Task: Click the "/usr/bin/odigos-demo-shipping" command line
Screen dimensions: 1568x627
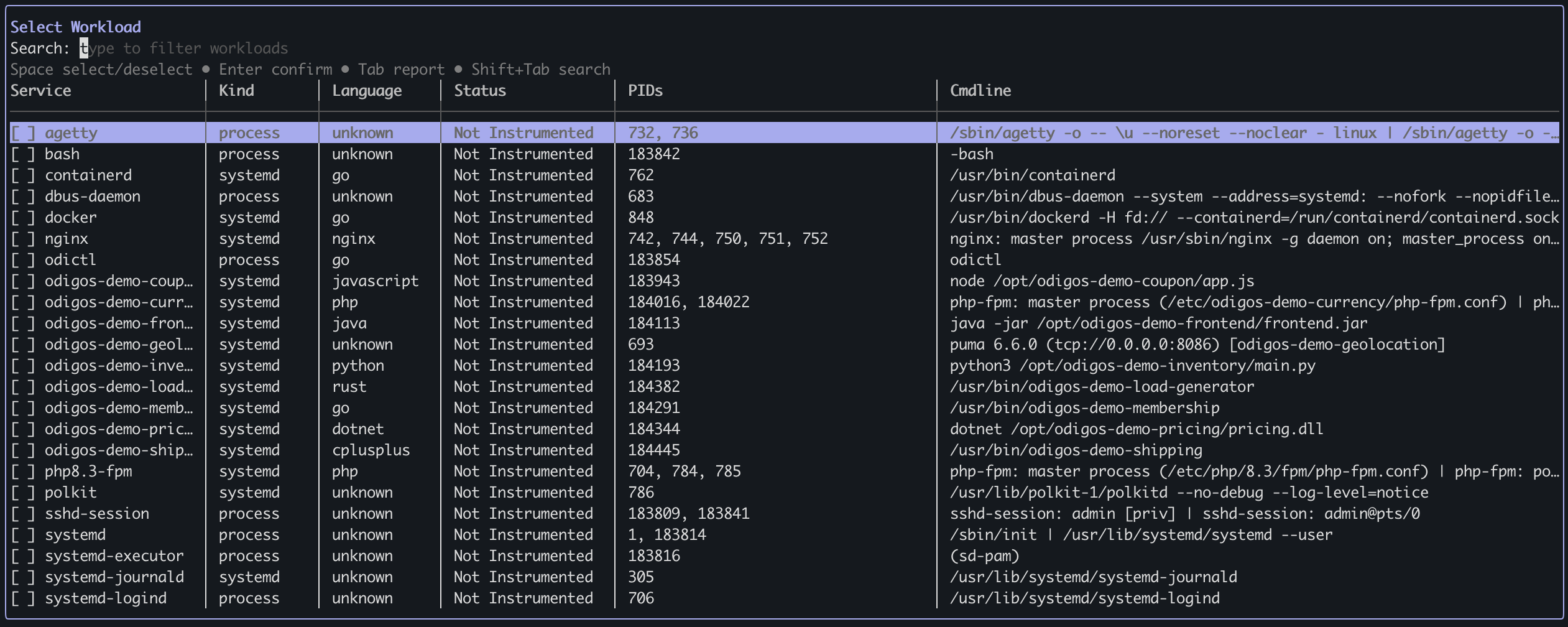Action: point(1076,450)
